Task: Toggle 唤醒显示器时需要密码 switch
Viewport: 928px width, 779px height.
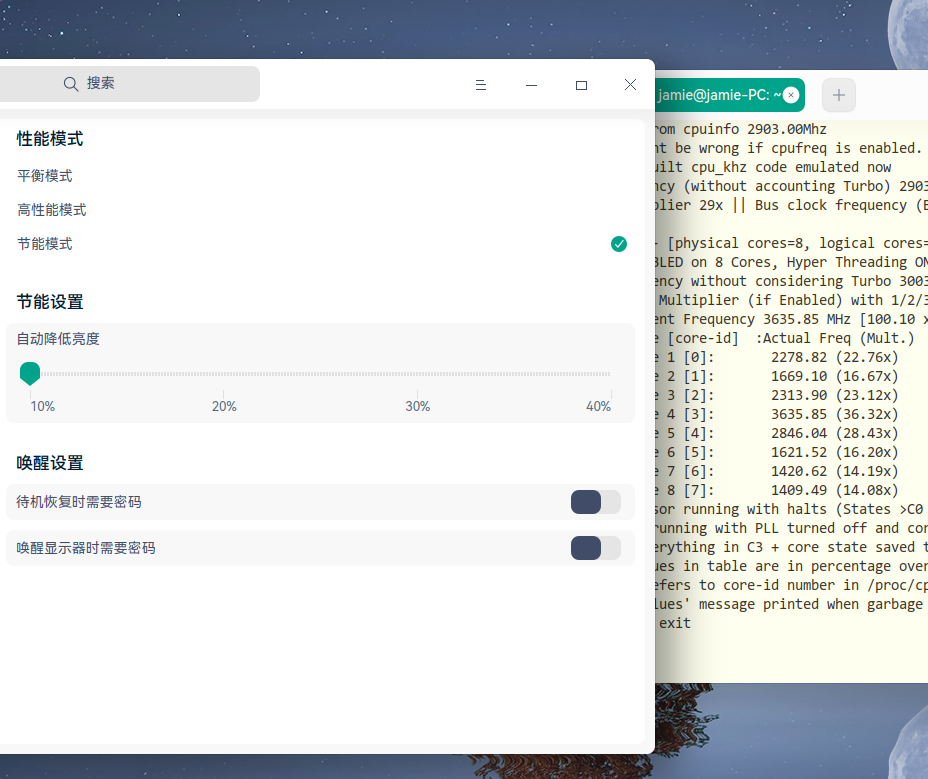Action: (x=595, y=548)
